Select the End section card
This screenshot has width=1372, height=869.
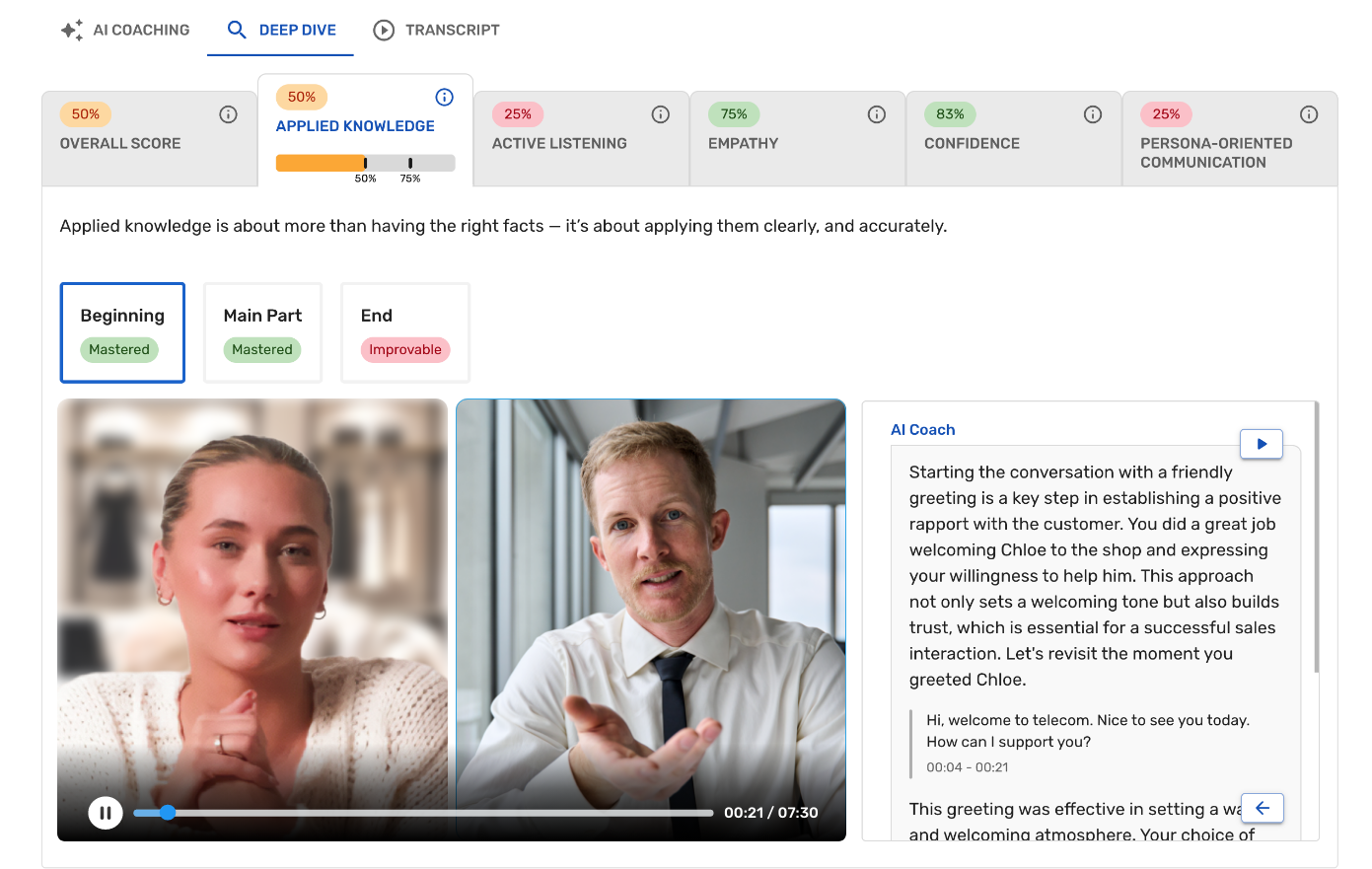pos(404,332)
